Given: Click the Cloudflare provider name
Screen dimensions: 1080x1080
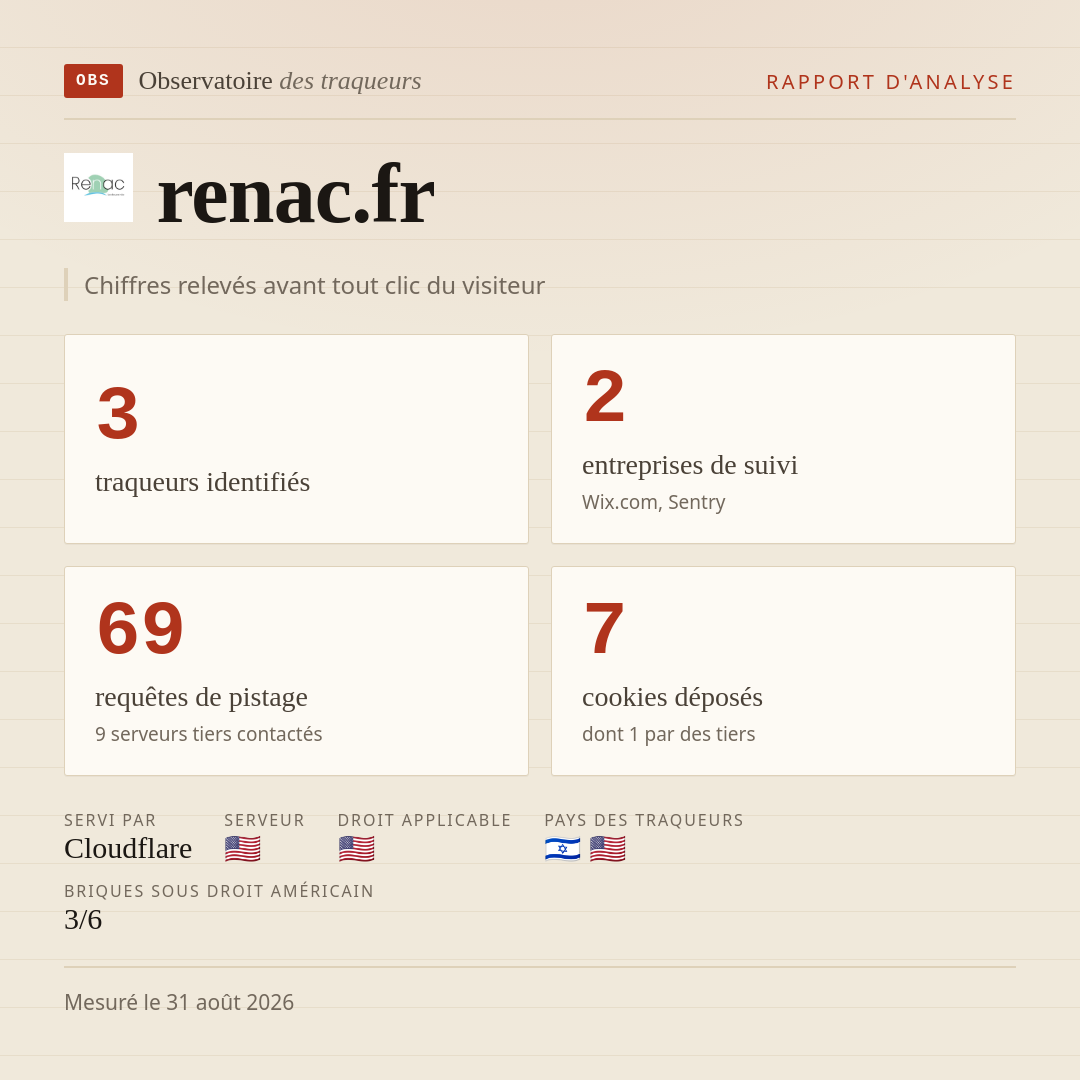Looking at the screenshot, I should pos(128,849).
